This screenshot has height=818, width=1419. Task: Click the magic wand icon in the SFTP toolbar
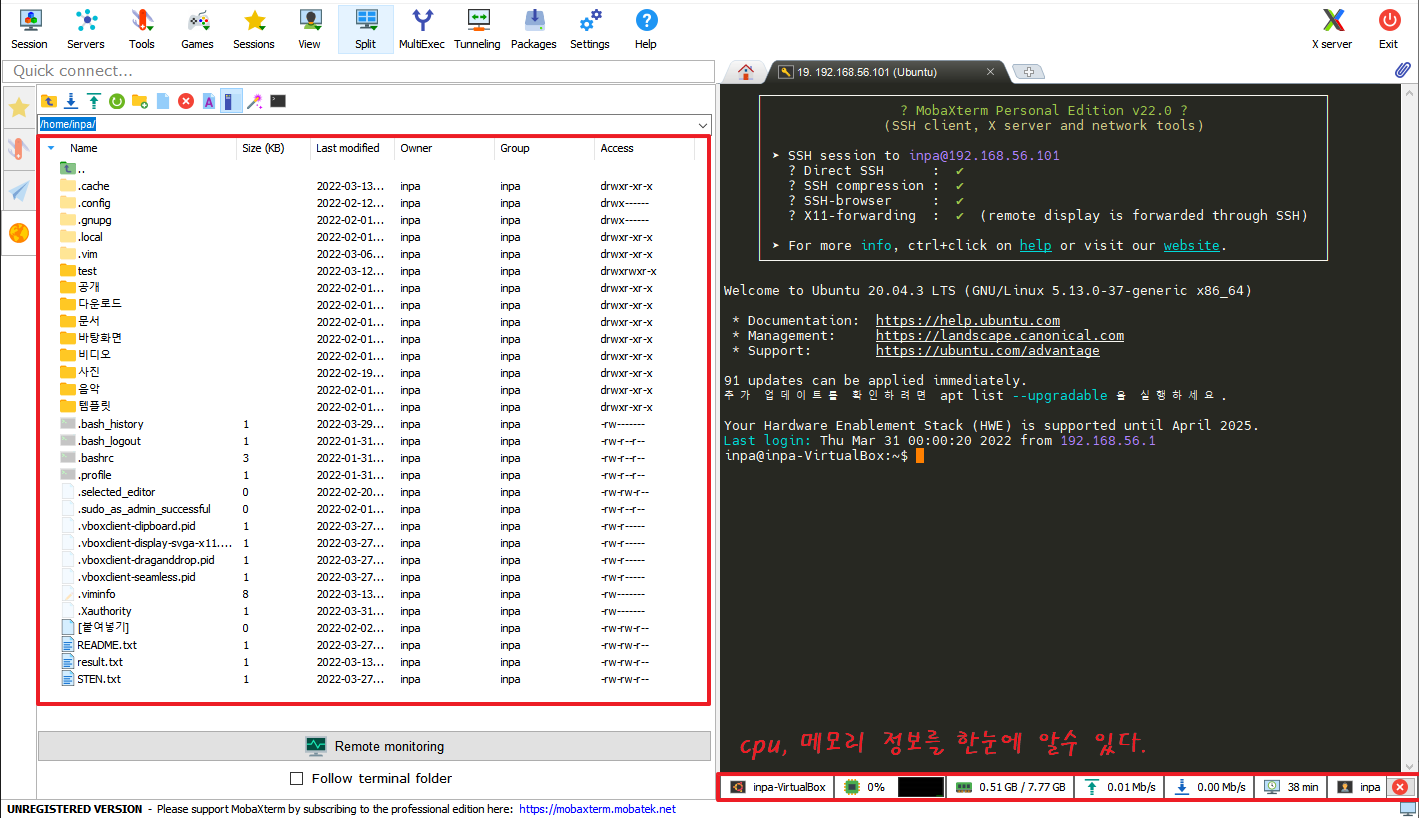pos(255,101)
